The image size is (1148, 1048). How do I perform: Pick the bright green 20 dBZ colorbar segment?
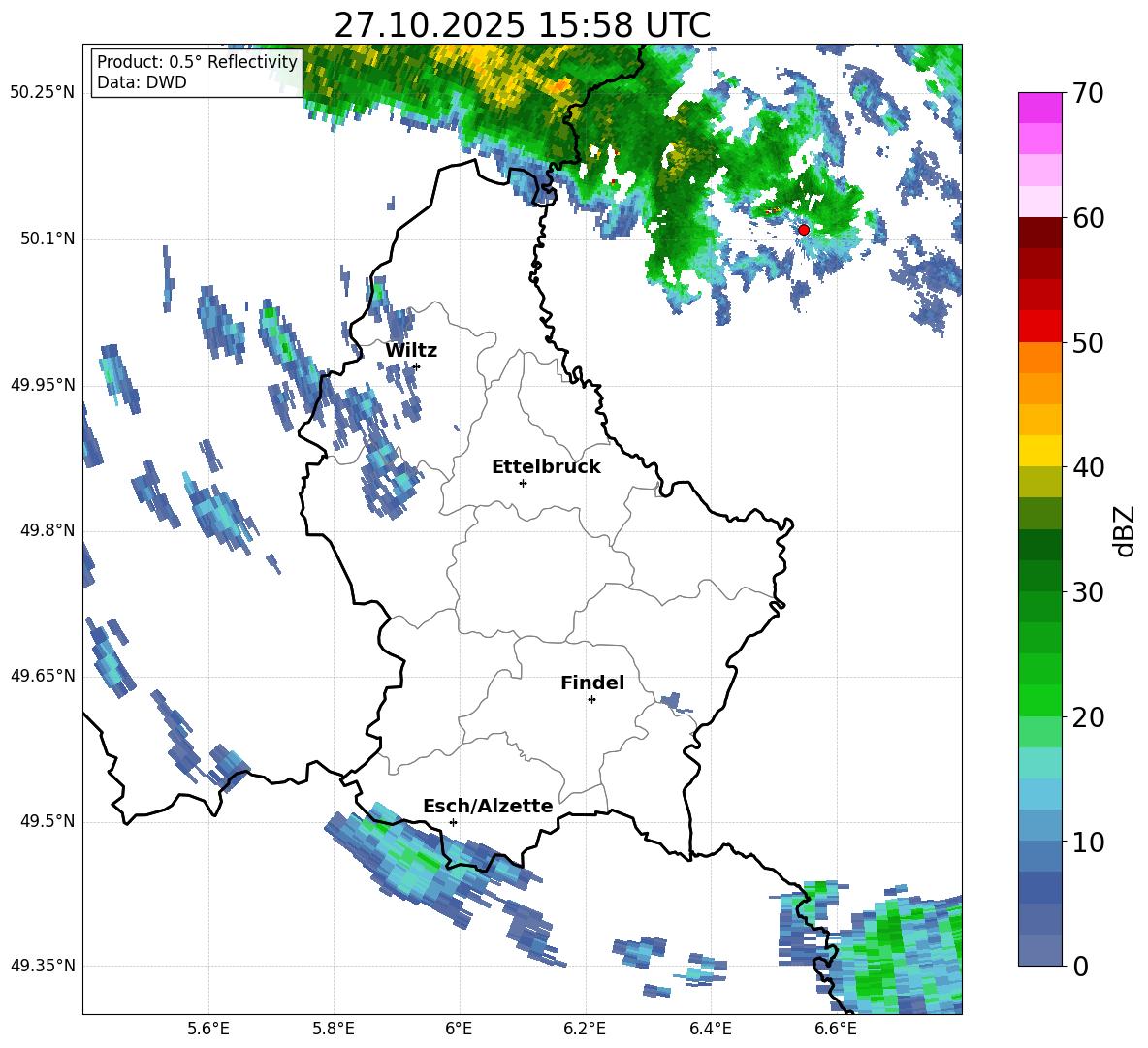[1039, 701]
